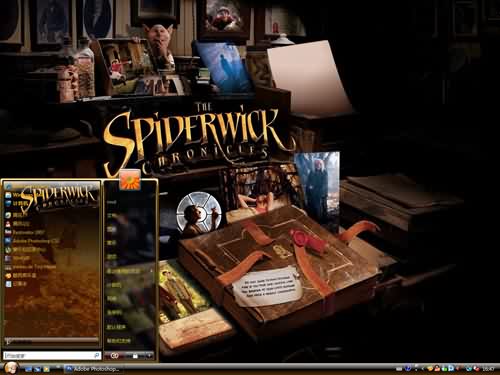Click the power button in the Start menu
This screenshot has height=375, width=500.
coord(115,356)
